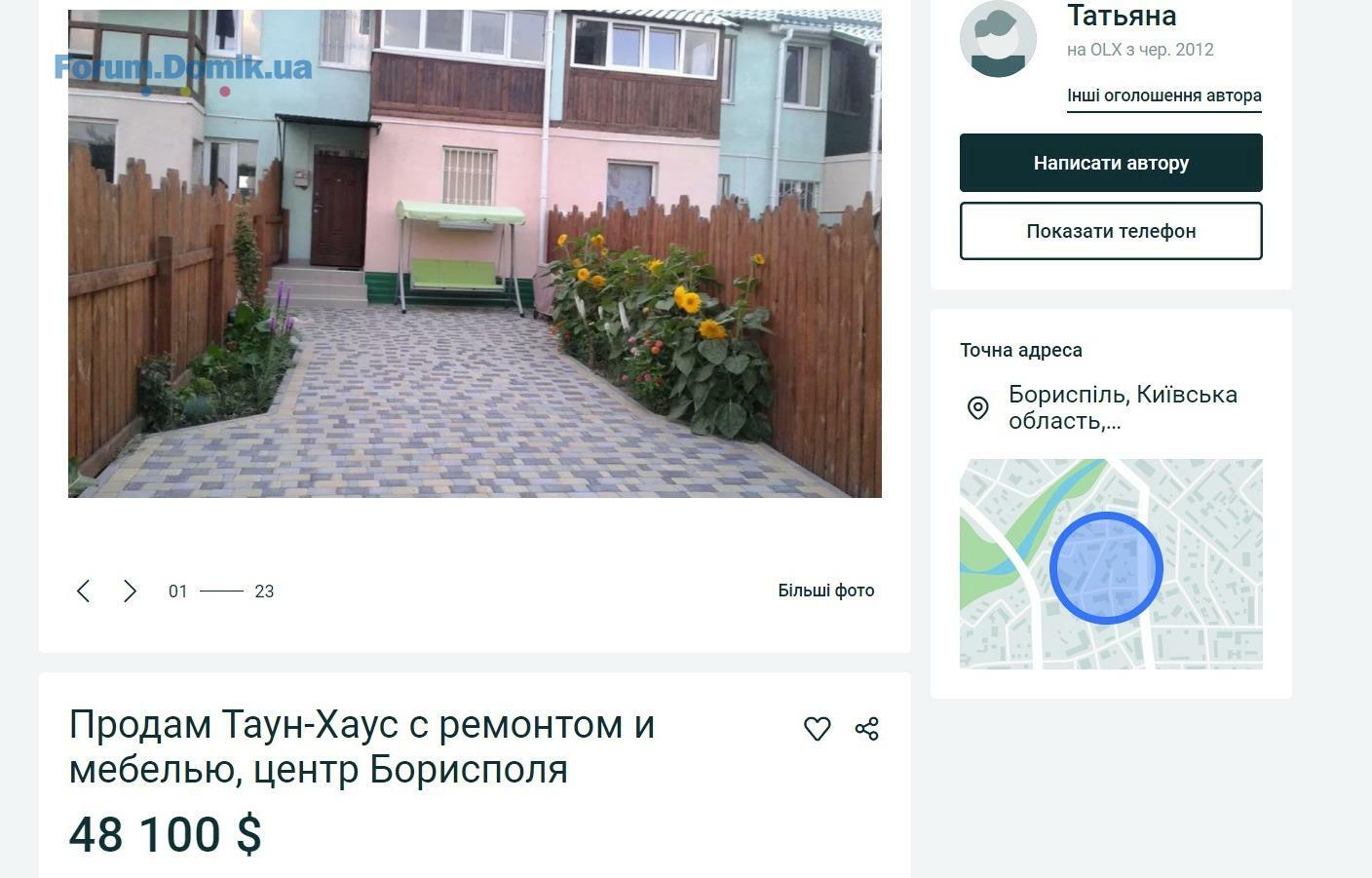This screenshot has width=1372, height=878.
Task: Share the listing via share icon
Action: (x=867, y=729)
